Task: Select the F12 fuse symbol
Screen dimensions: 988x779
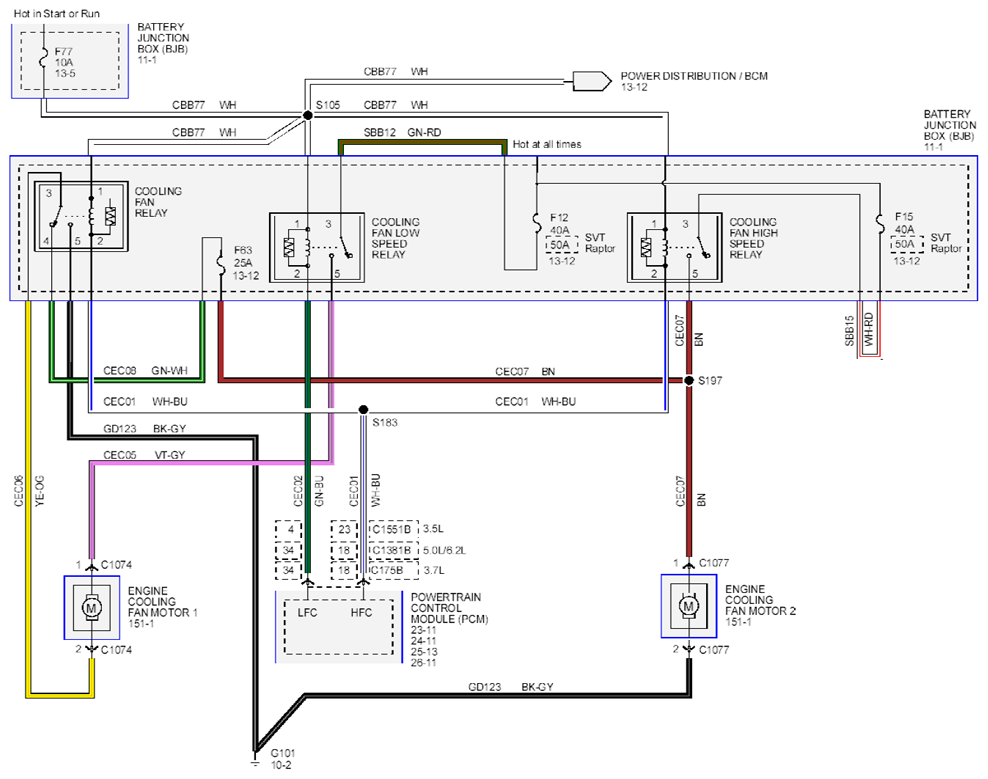Action: (536, 222)
